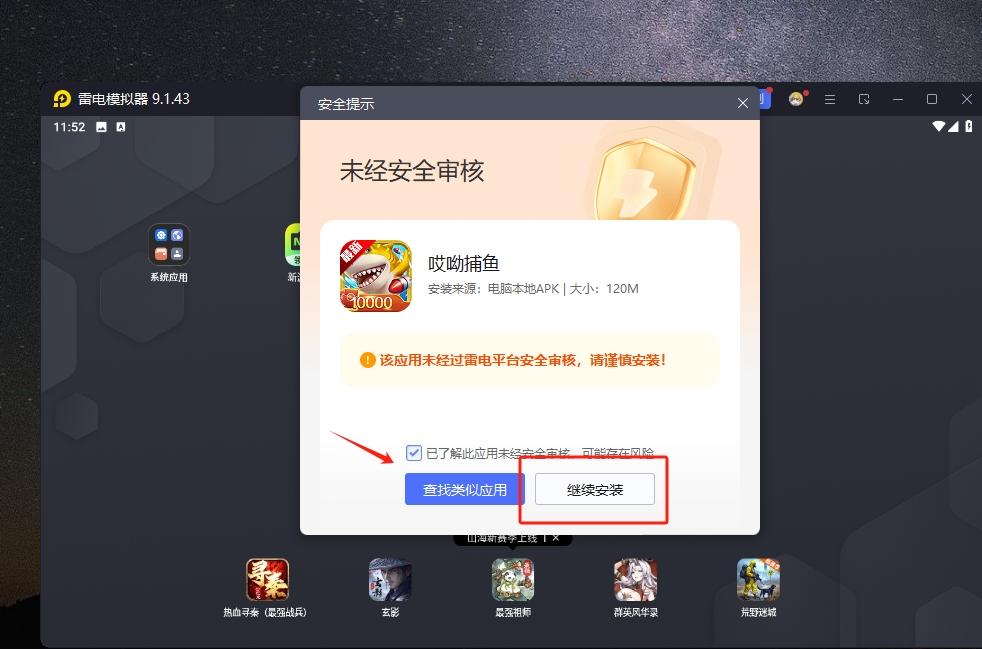
Task: Open the hamburger menu in emulator title bar
Action: coord(830,99)
